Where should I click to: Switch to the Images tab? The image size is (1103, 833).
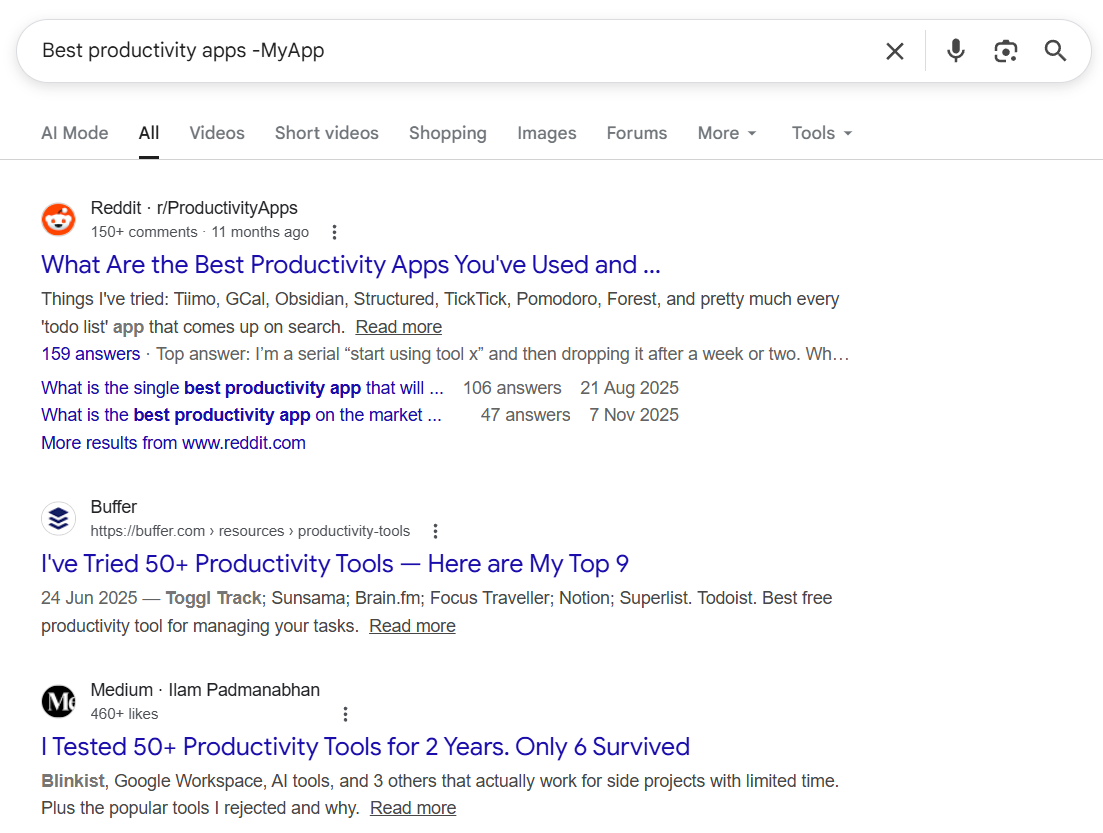[x=546, y=132]
